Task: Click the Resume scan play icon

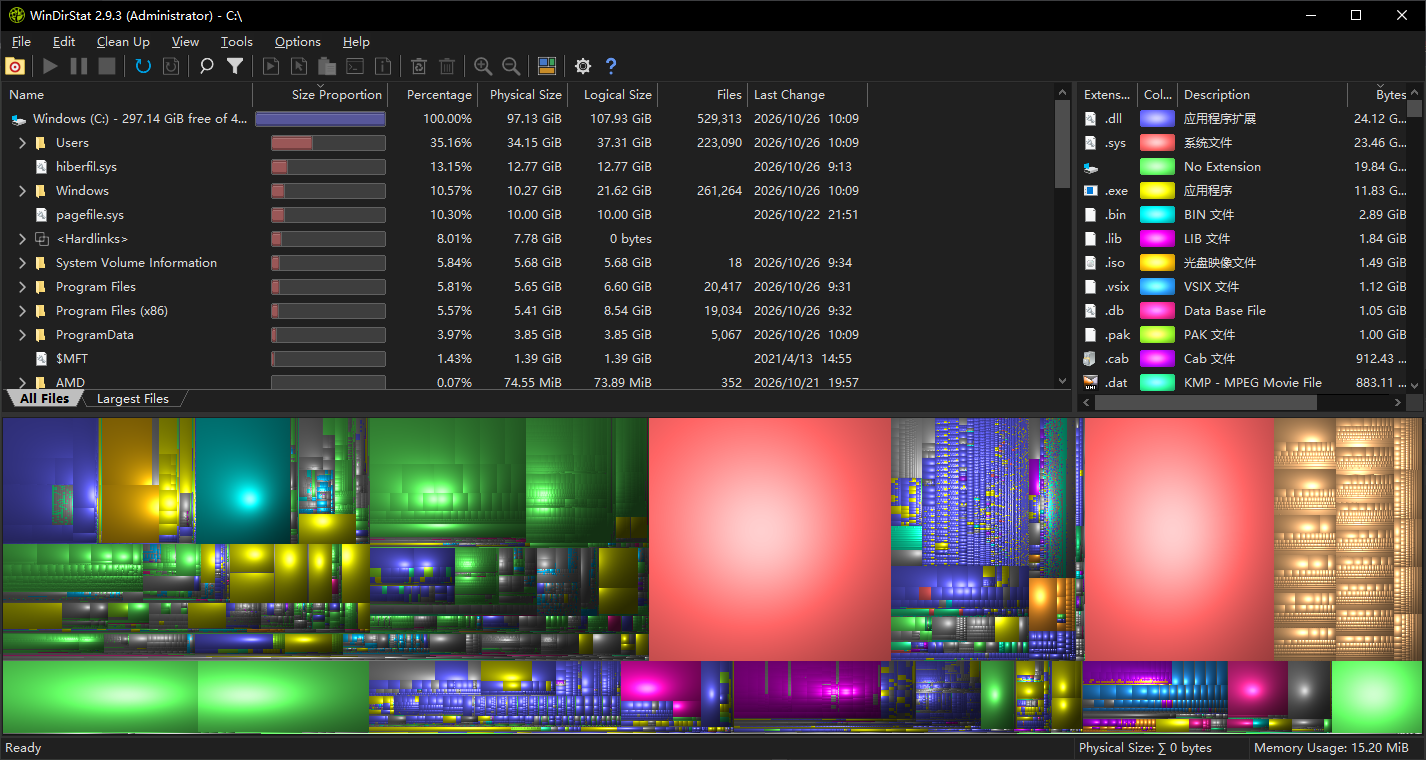Action: coord(50,66)
